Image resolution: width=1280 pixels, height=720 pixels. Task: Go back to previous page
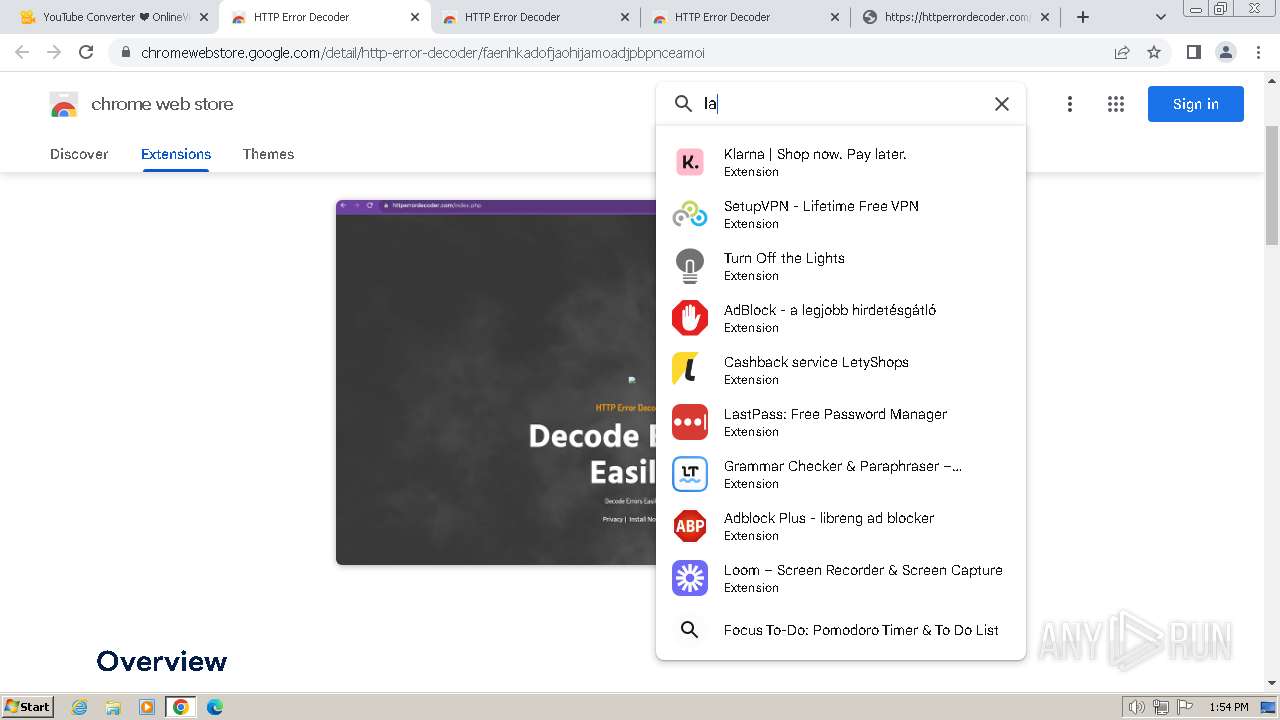(x=22, y=52)
